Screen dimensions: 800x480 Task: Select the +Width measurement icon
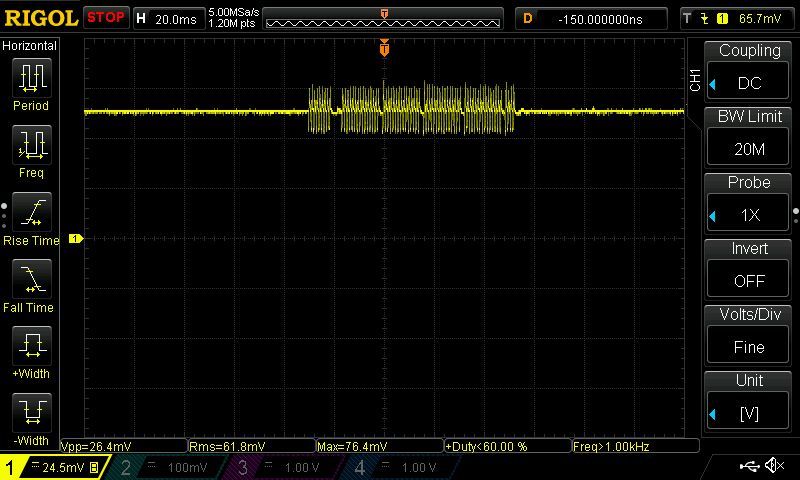[32, 345]
